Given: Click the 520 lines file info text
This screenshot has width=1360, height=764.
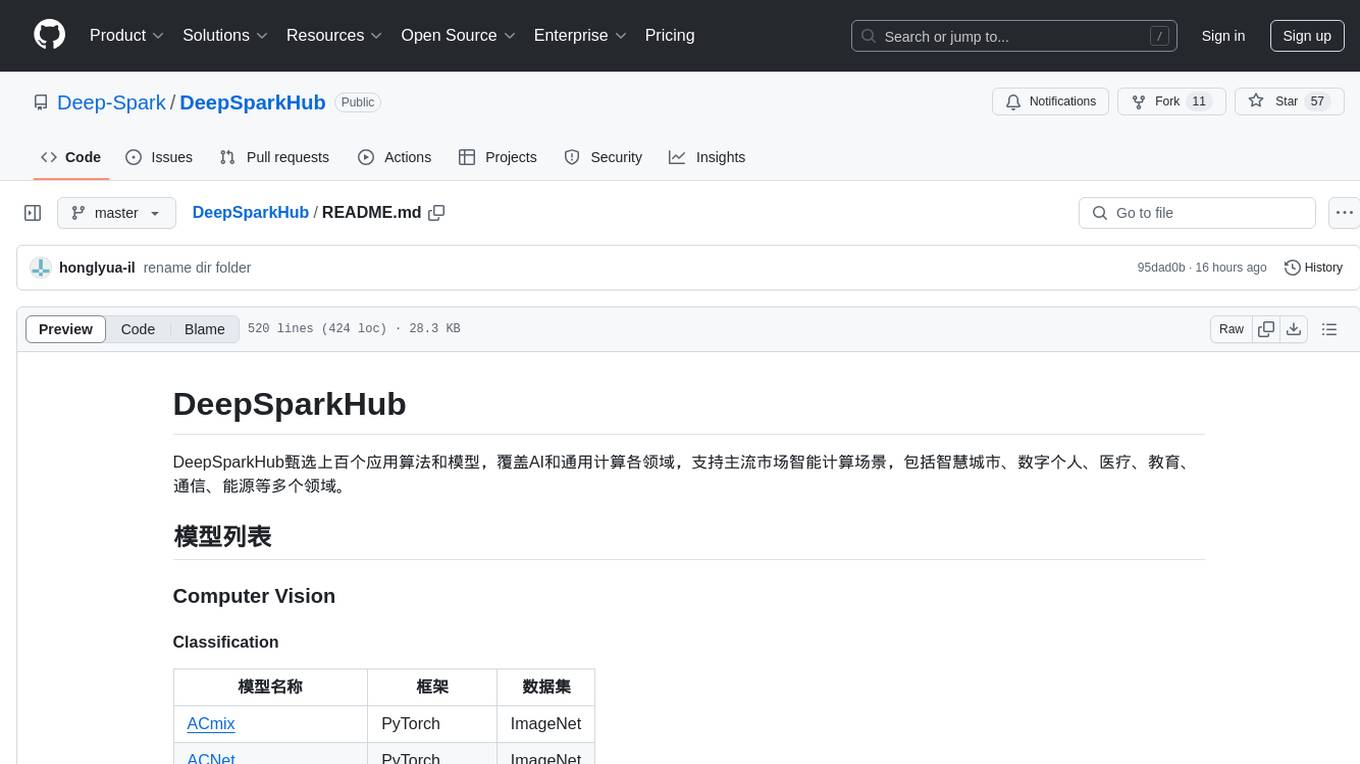Looking at the screenshot, I should pyautogui.click(x=354, y=329).
